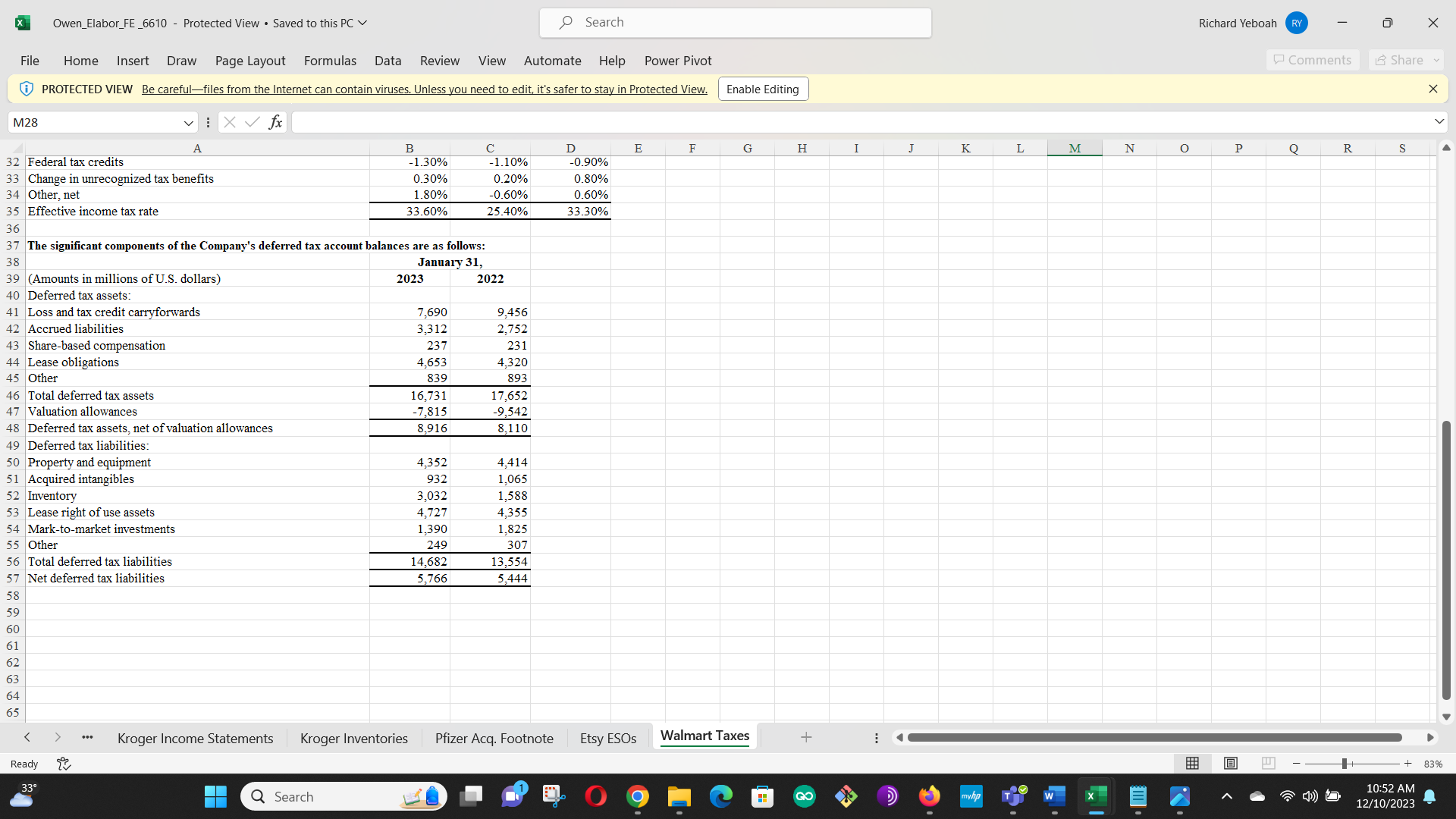Open File Explorer from taskbar
The height and width of the screenshot is (819, 1456).
pos(679,796)
